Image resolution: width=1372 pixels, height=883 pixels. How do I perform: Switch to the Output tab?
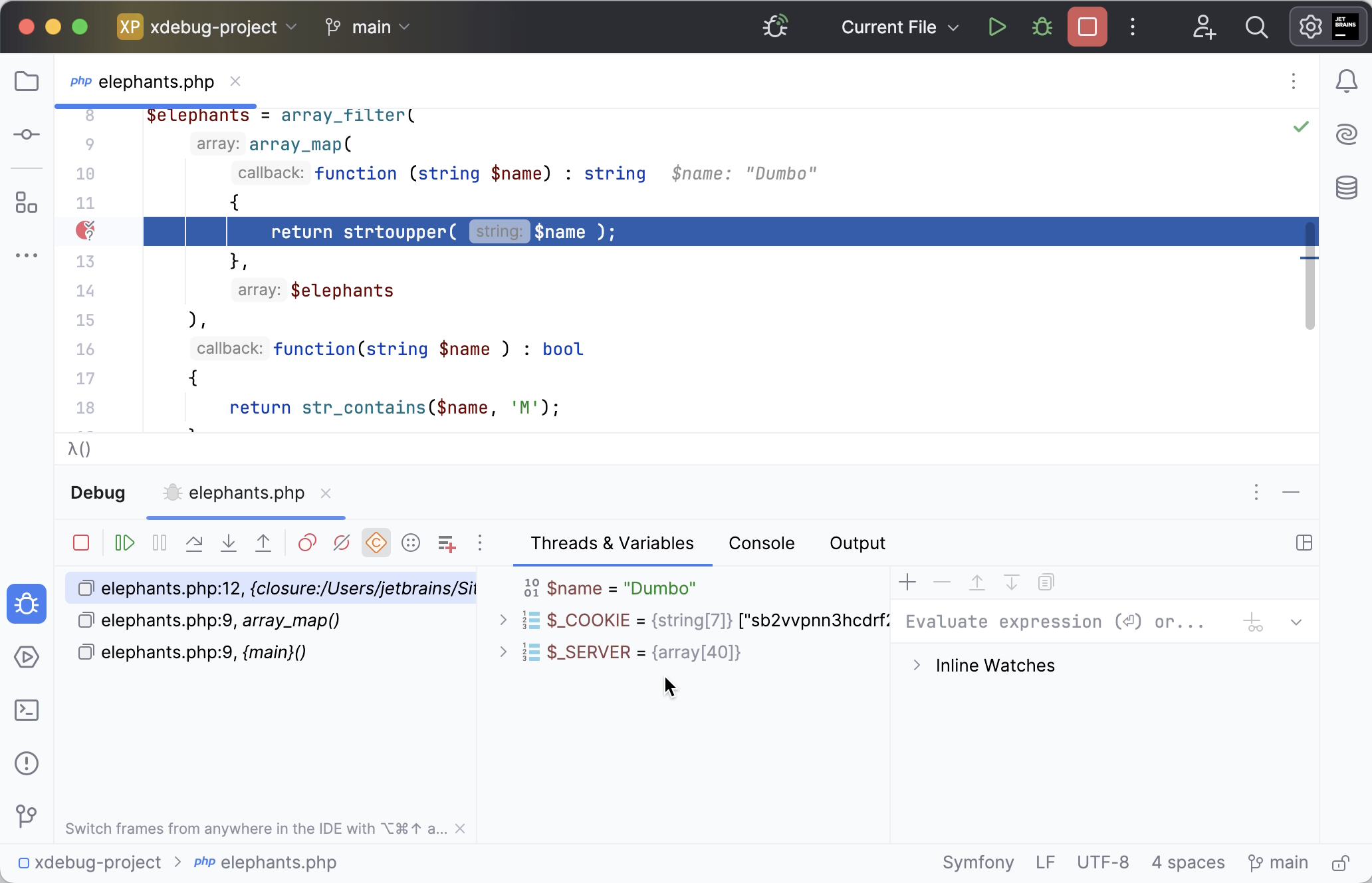(x=857, y=543)
